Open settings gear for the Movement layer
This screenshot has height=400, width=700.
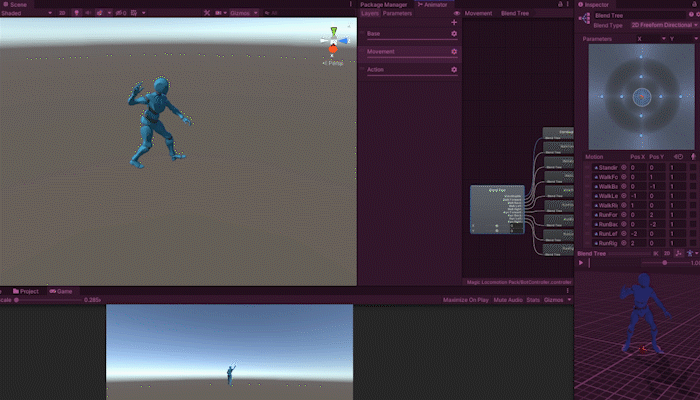coord(454,52)
